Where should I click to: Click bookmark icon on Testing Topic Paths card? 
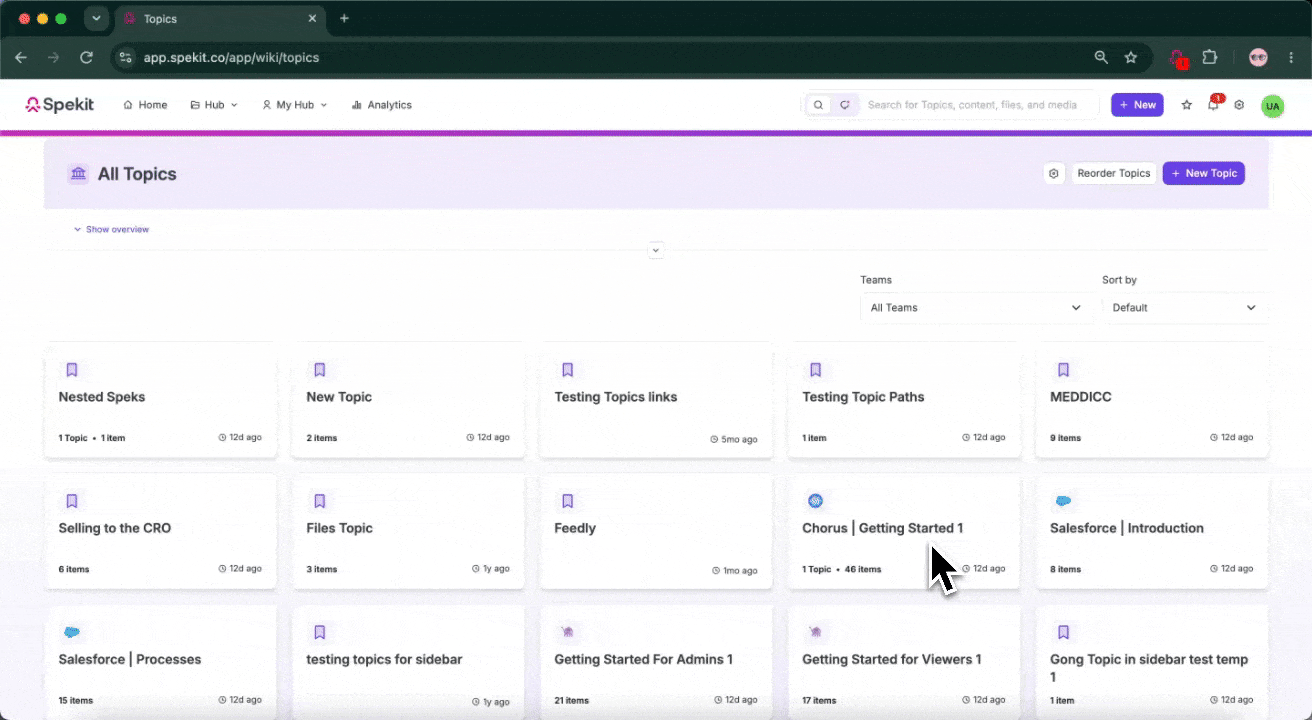(x=816, y=370)
